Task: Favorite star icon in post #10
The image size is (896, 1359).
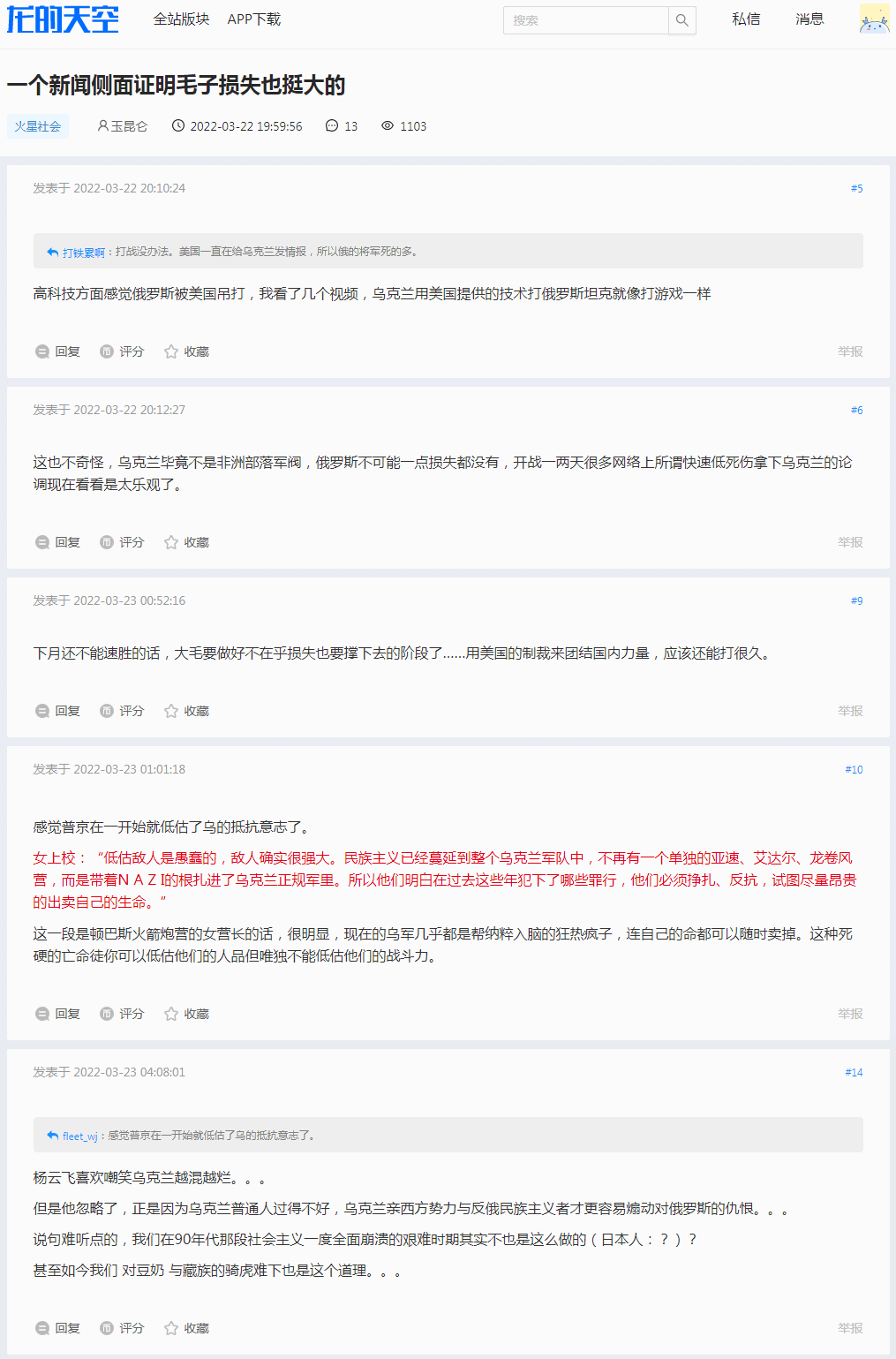Action: tap(171, 1014)
